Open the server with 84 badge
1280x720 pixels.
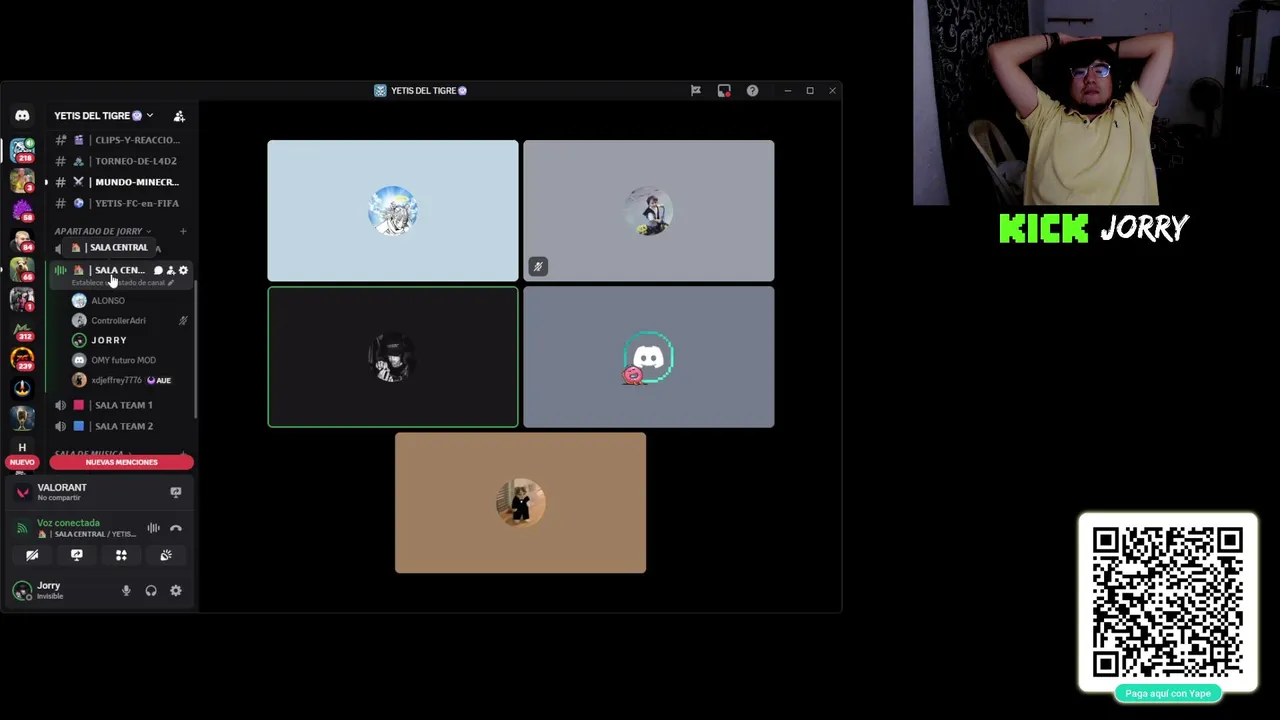click(x=22, y=240)
